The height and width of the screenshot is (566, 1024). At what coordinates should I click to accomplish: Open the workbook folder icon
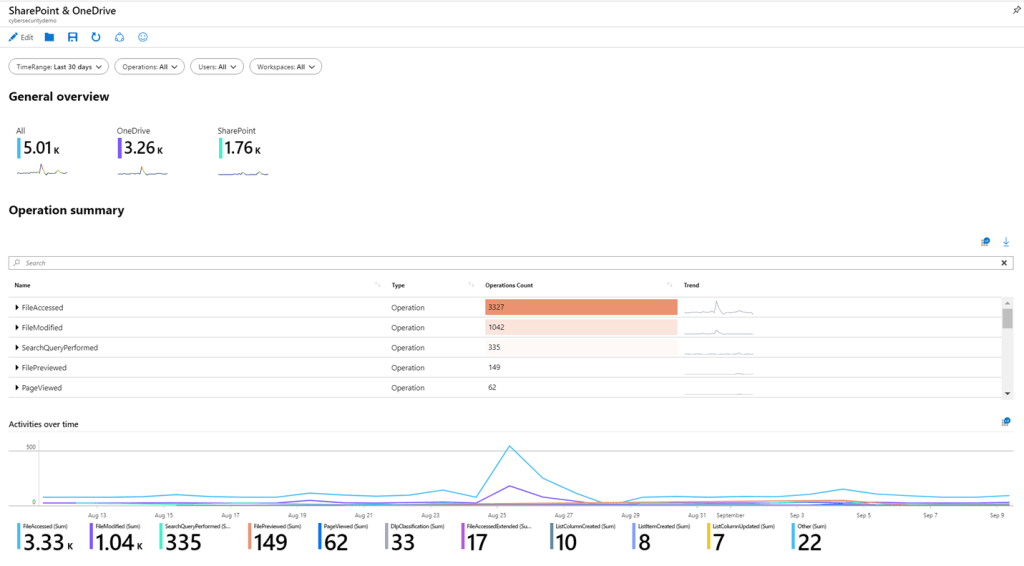pos(50,37)
